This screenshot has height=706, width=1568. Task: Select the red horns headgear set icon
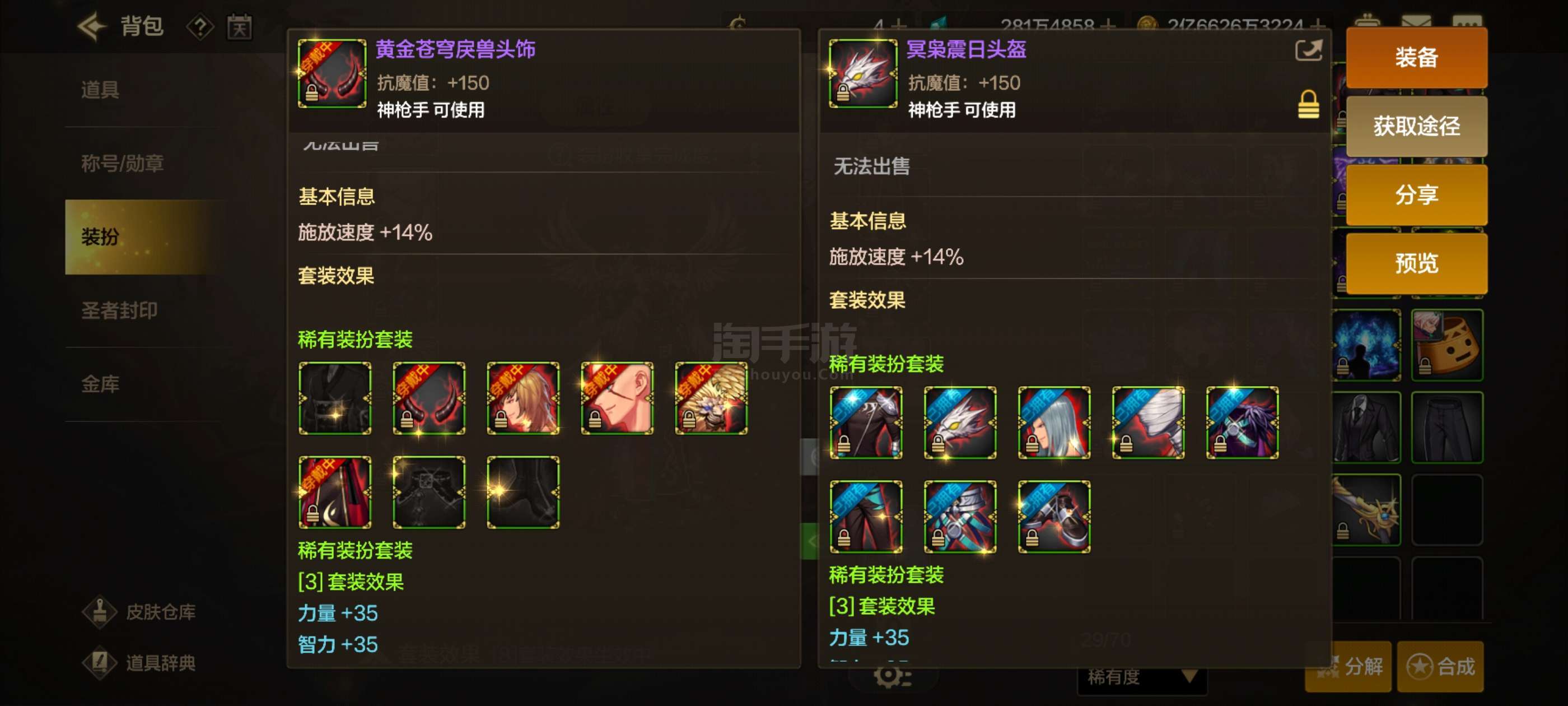click(428, 398)
